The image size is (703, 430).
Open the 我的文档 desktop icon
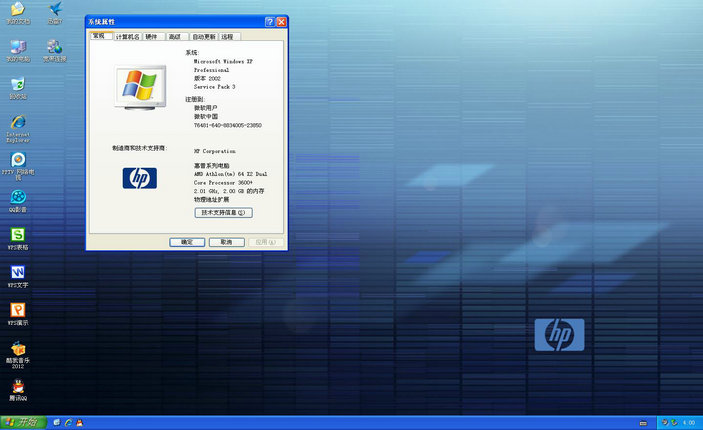(18, 10)
